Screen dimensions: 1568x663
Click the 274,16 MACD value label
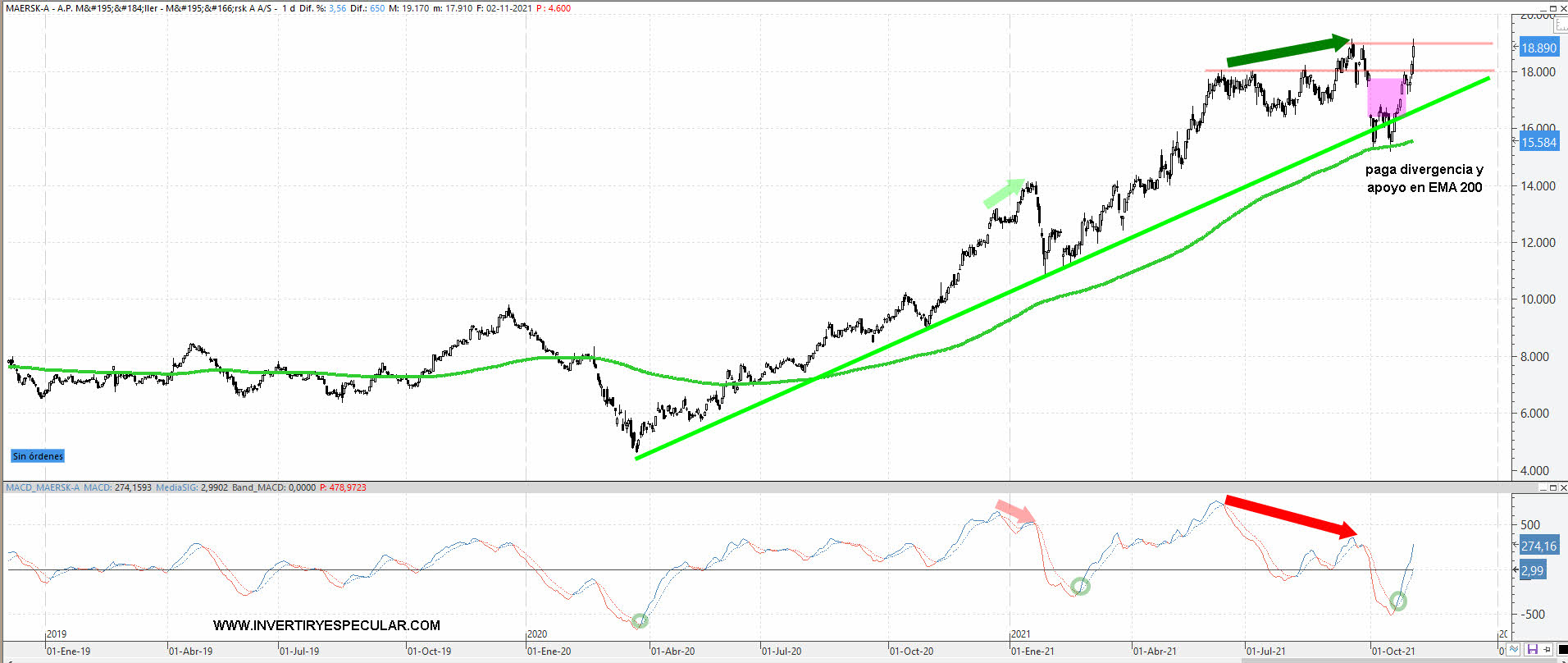click(1538, 546)
